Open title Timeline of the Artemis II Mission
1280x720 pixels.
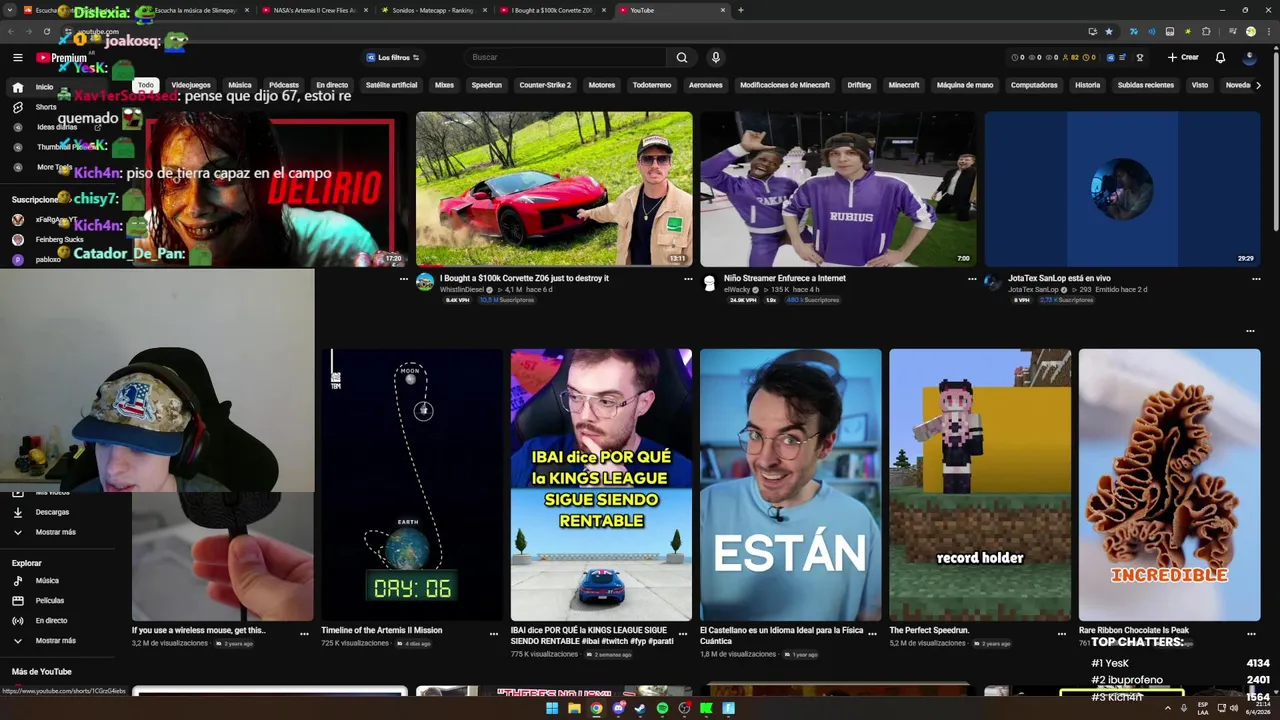[381, 630]
